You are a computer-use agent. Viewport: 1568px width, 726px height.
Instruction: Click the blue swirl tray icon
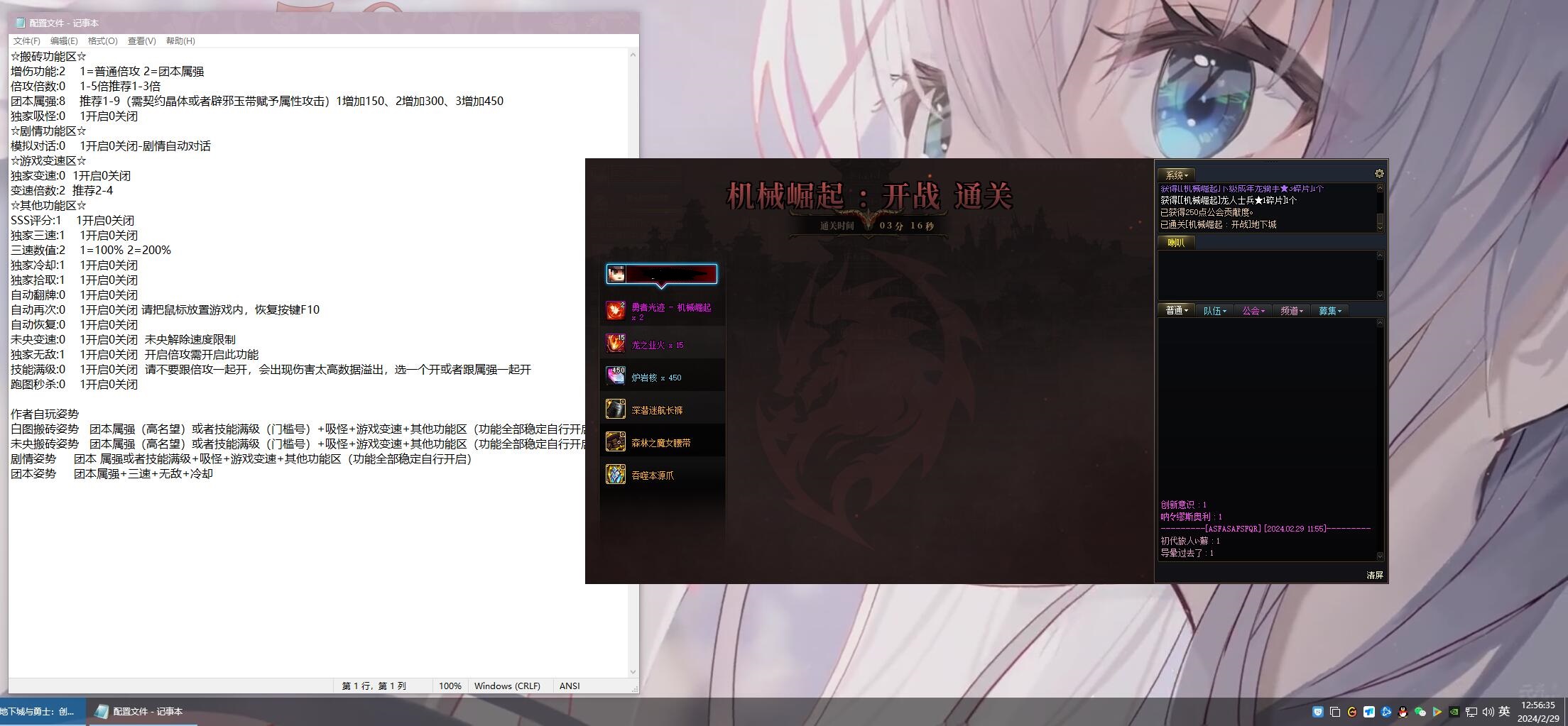[1385, 712]
